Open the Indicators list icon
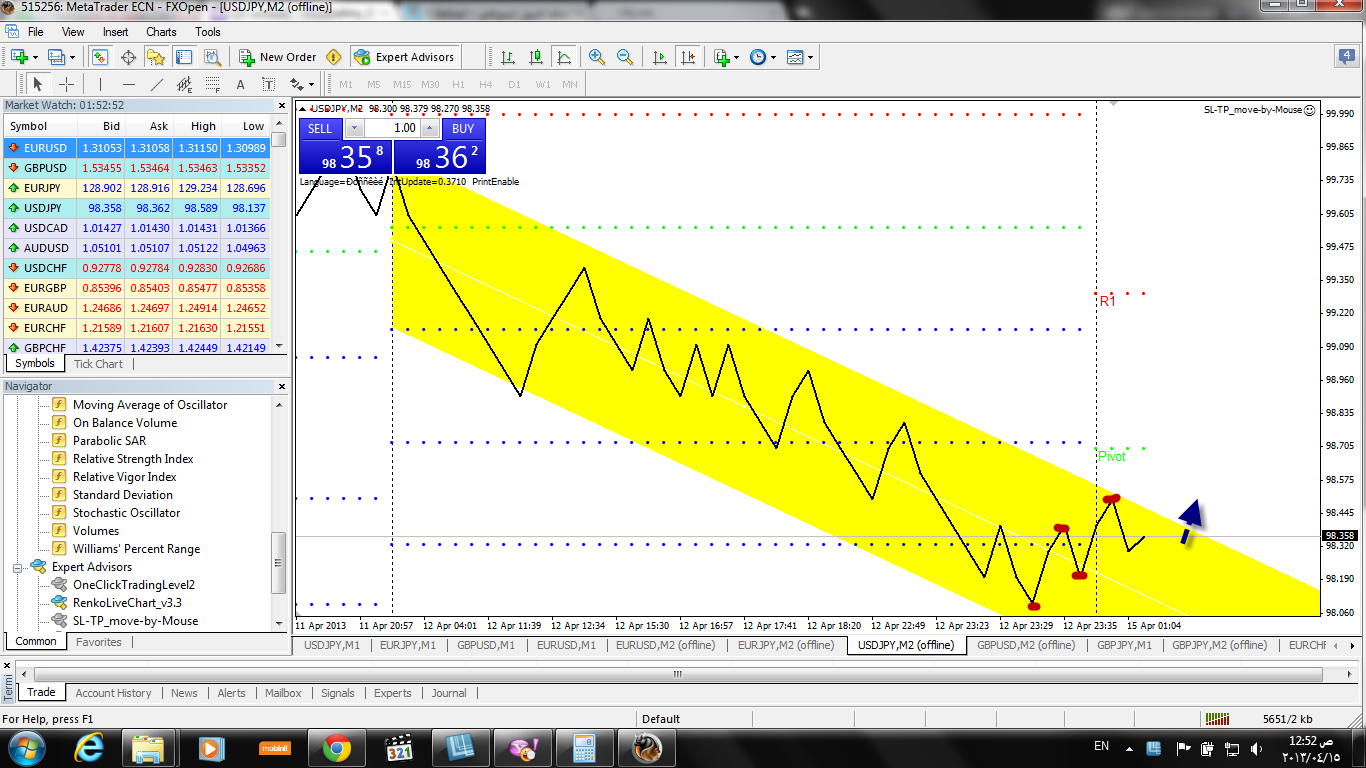The image size is (1366, 768). (722, 57)
